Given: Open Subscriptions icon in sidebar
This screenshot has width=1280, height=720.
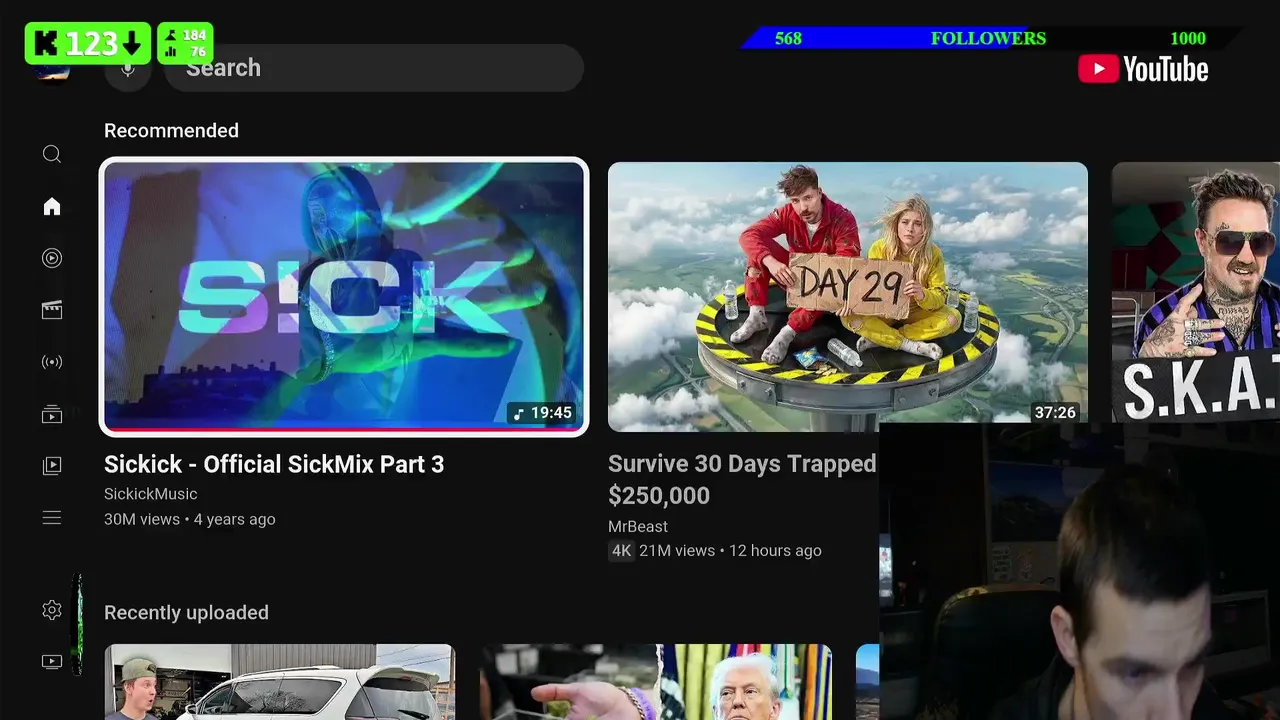Looking at the screenshot, I should tap(52, 414).
